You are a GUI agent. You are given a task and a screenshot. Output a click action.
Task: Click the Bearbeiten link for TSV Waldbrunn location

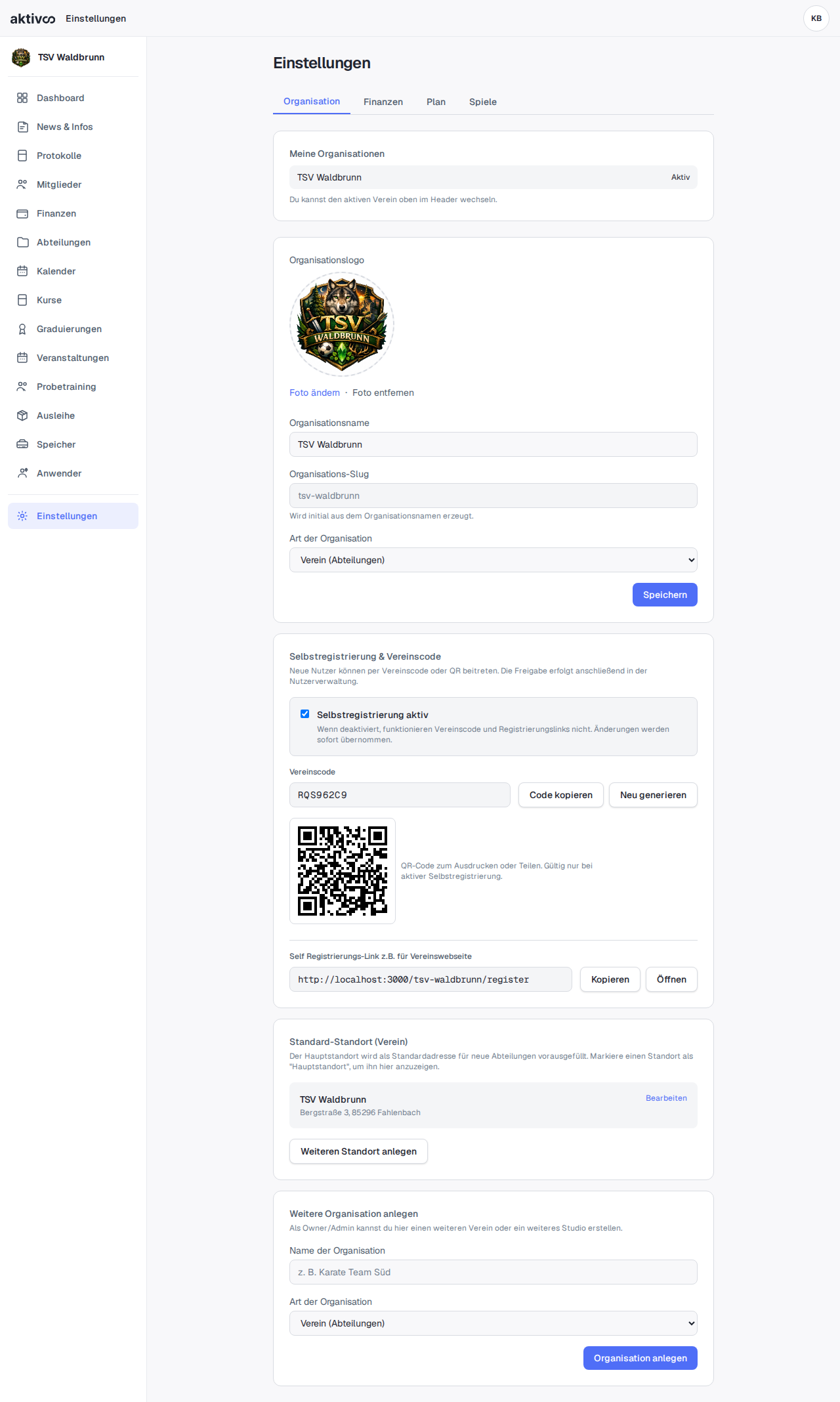coord(666,1098)
